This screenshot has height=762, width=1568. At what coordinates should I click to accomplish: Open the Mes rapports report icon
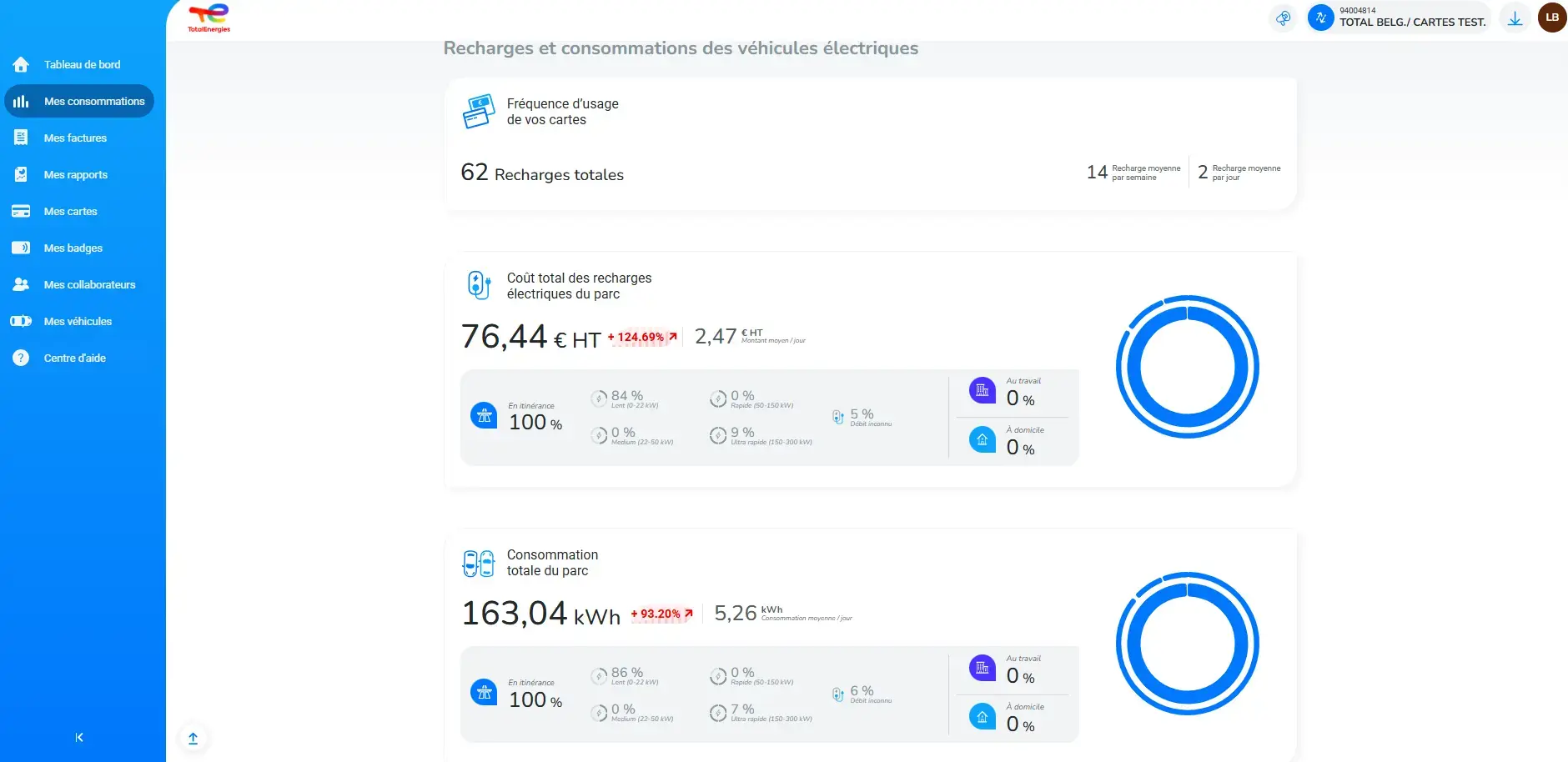click(20, 173)
